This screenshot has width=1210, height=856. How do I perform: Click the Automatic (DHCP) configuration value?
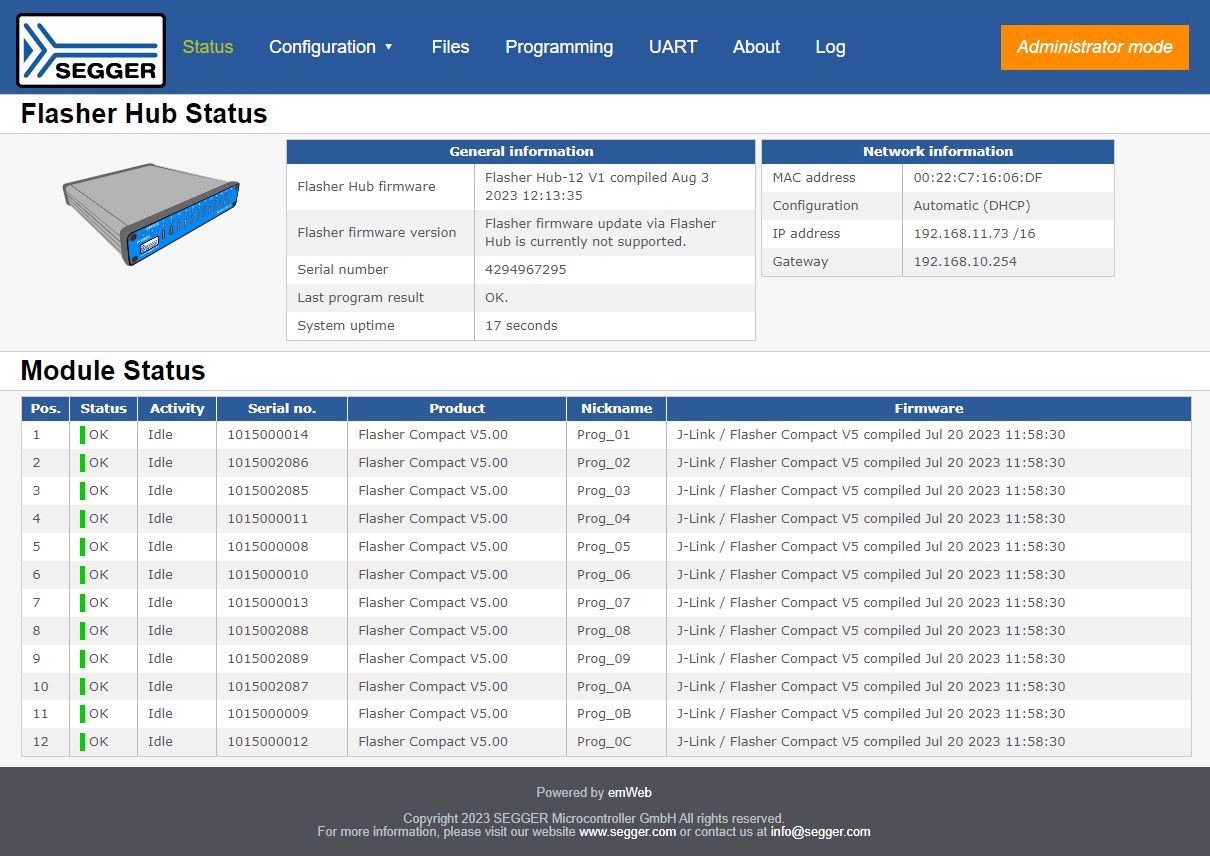point(972,206)
